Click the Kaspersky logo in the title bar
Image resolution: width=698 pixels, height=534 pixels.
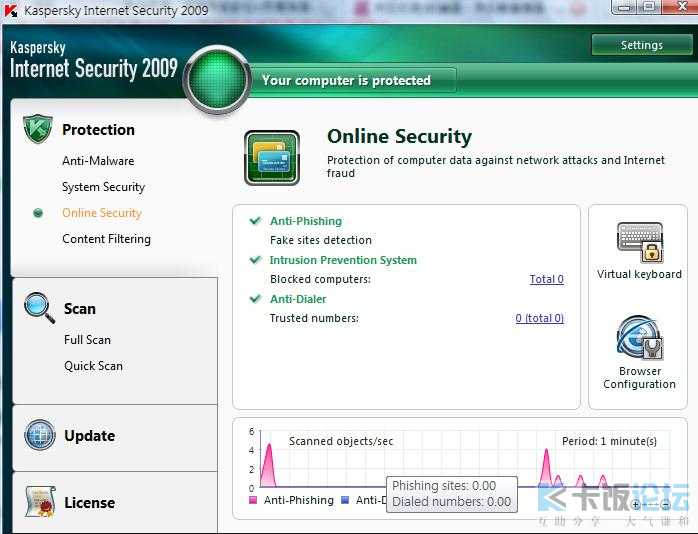point(11,10)
